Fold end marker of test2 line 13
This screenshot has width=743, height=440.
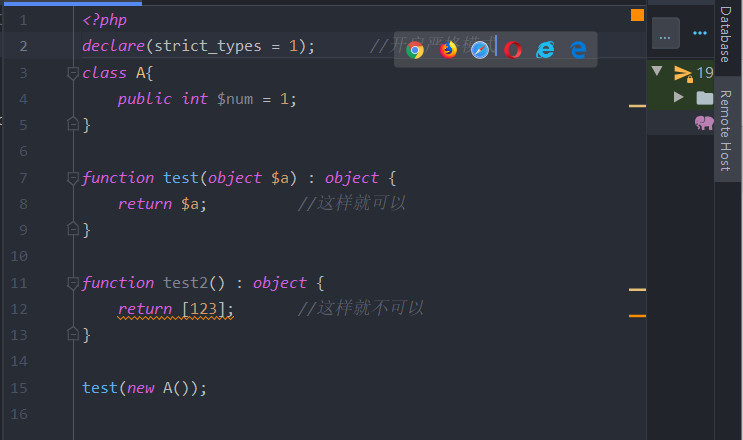pyautogui.click(x=73, y=334)
